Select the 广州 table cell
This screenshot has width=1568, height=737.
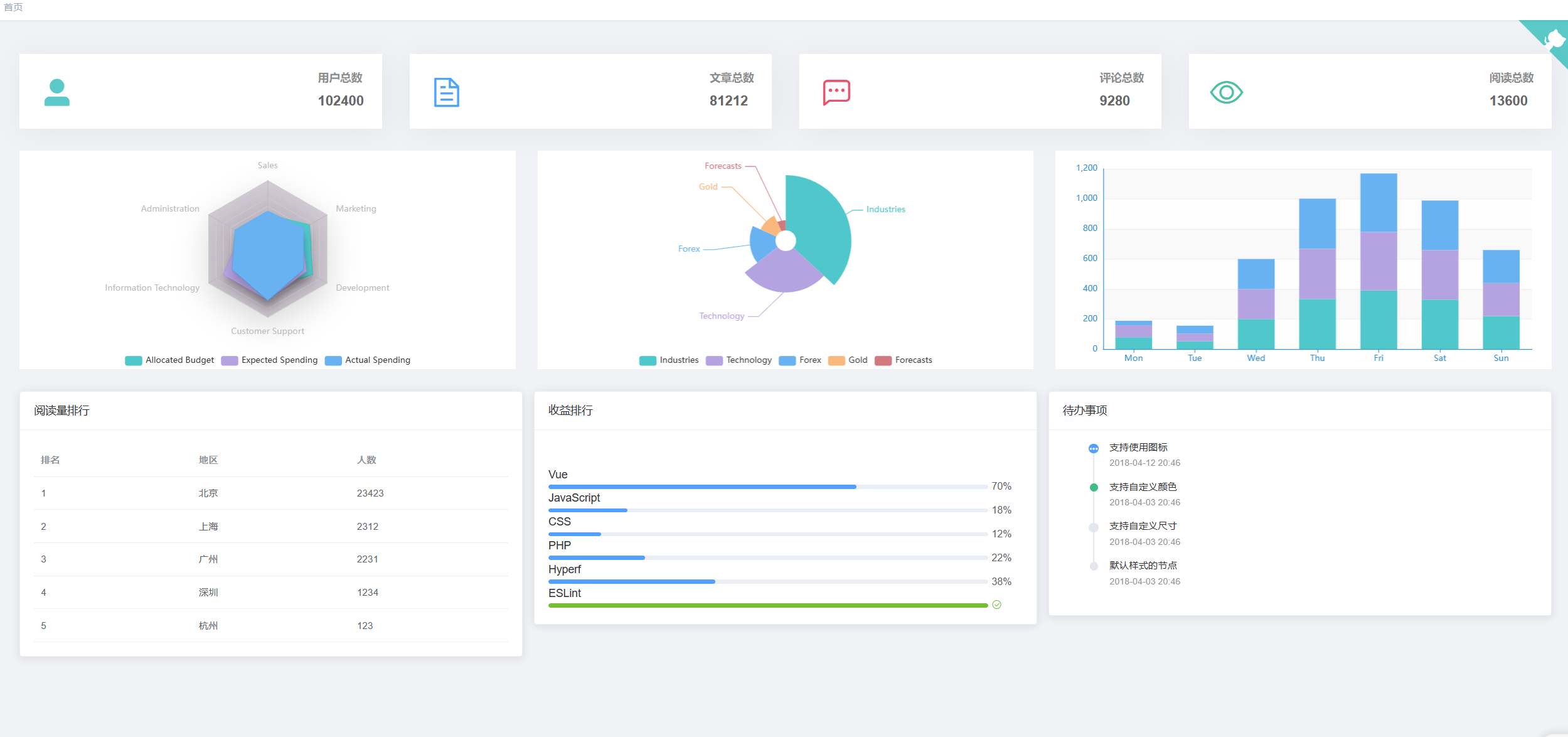point(208,559)
